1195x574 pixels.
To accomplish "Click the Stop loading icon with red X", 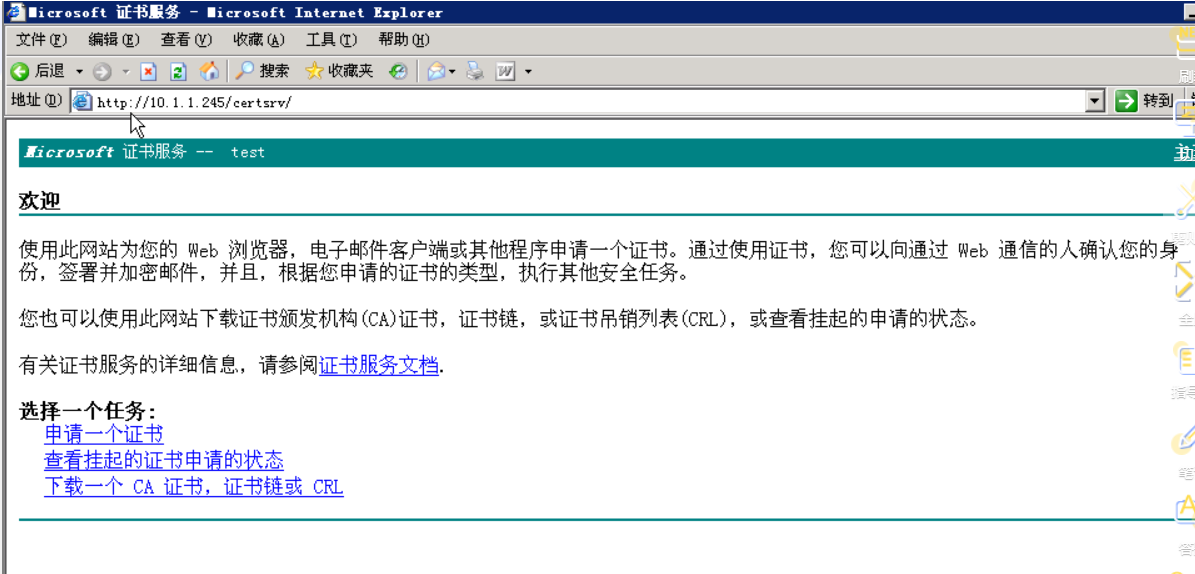I will click(149, 72).
